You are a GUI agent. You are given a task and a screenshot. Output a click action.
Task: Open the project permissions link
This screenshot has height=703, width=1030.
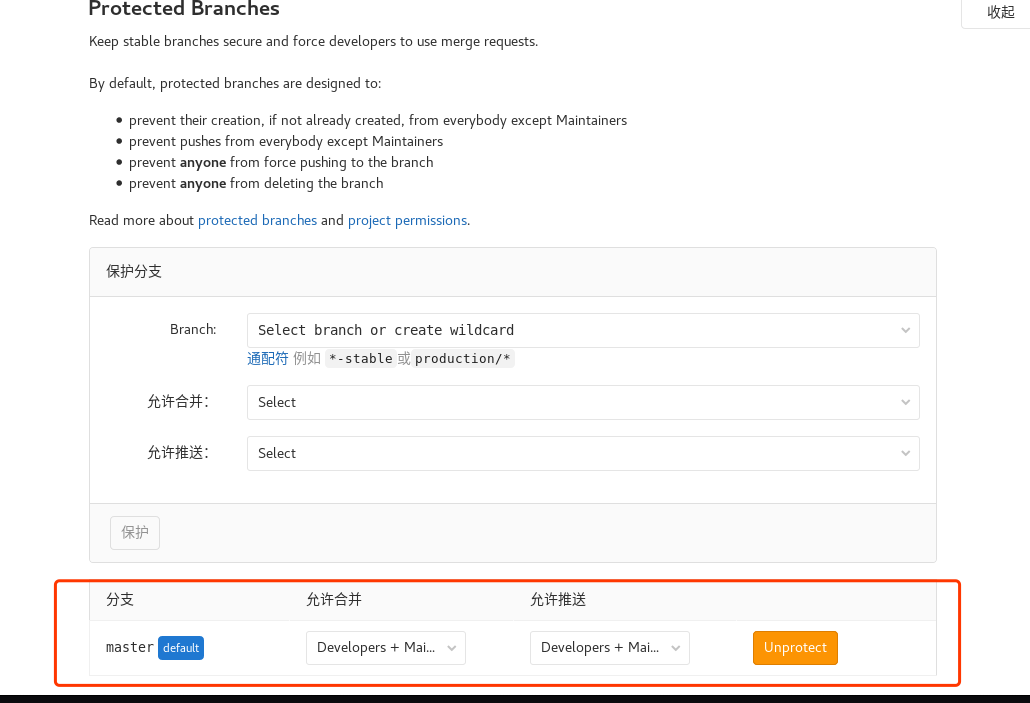pos(407,220)
